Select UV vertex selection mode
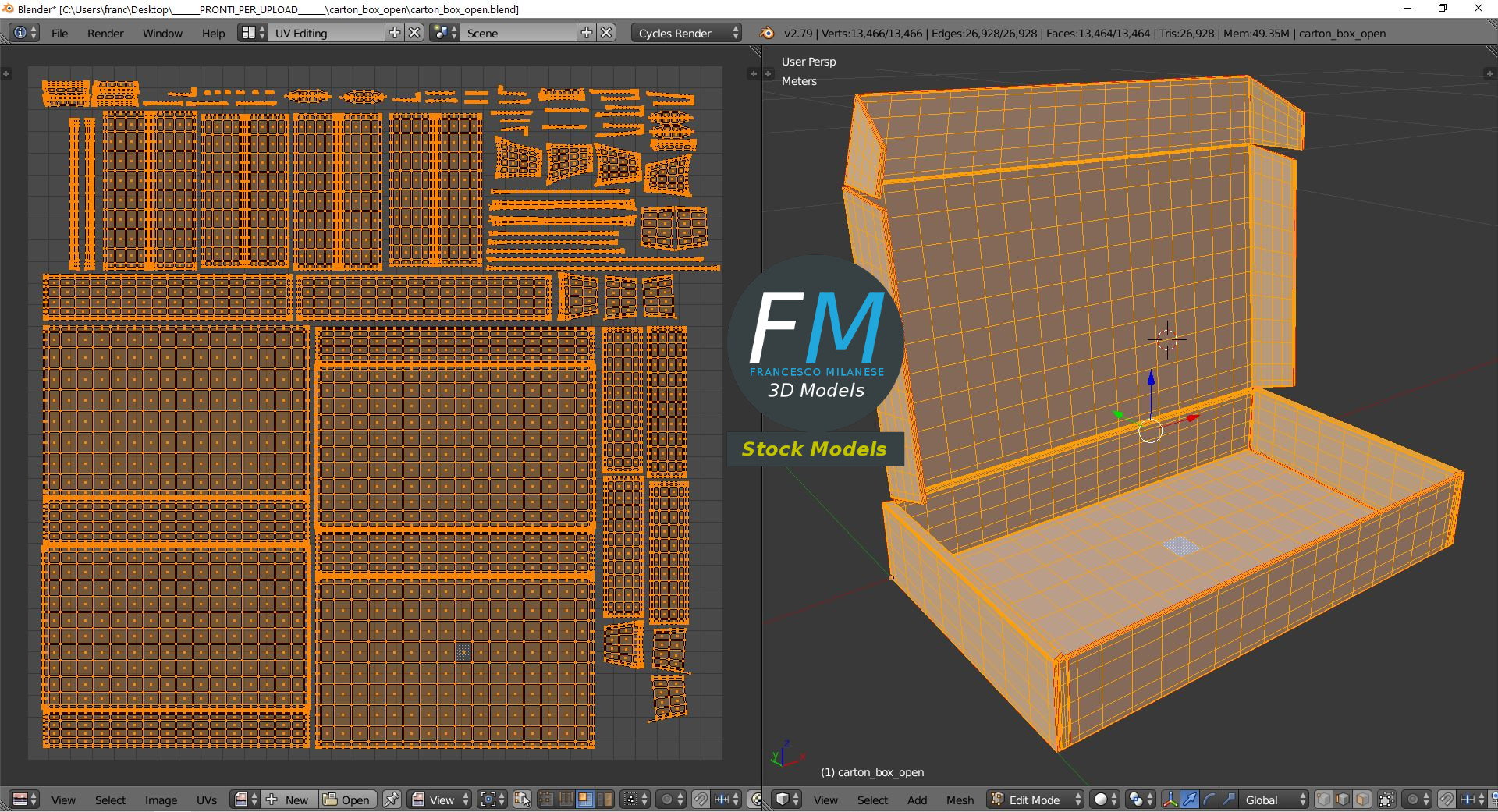This screenshot has width=1498, height=812. [x=546, y=800]
